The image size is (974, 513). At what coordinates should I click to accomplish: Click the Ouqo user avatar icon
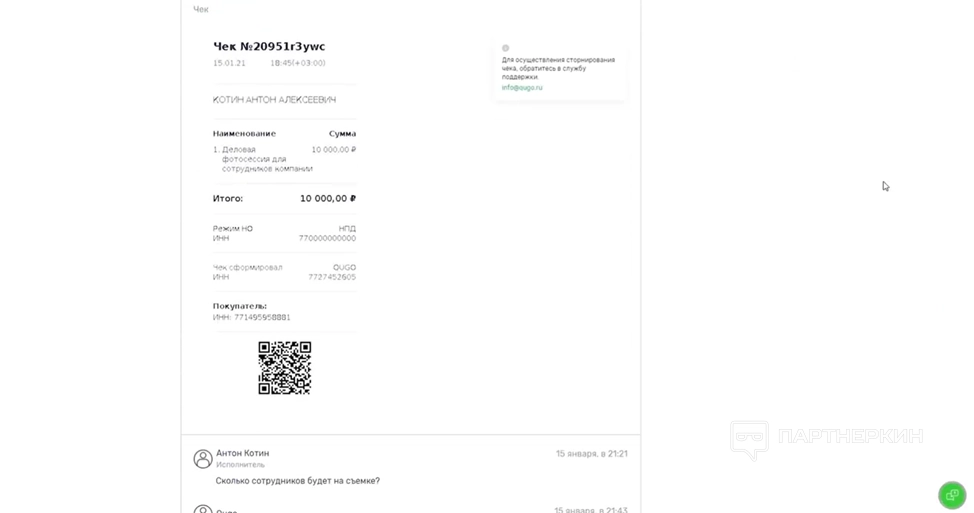203,509
